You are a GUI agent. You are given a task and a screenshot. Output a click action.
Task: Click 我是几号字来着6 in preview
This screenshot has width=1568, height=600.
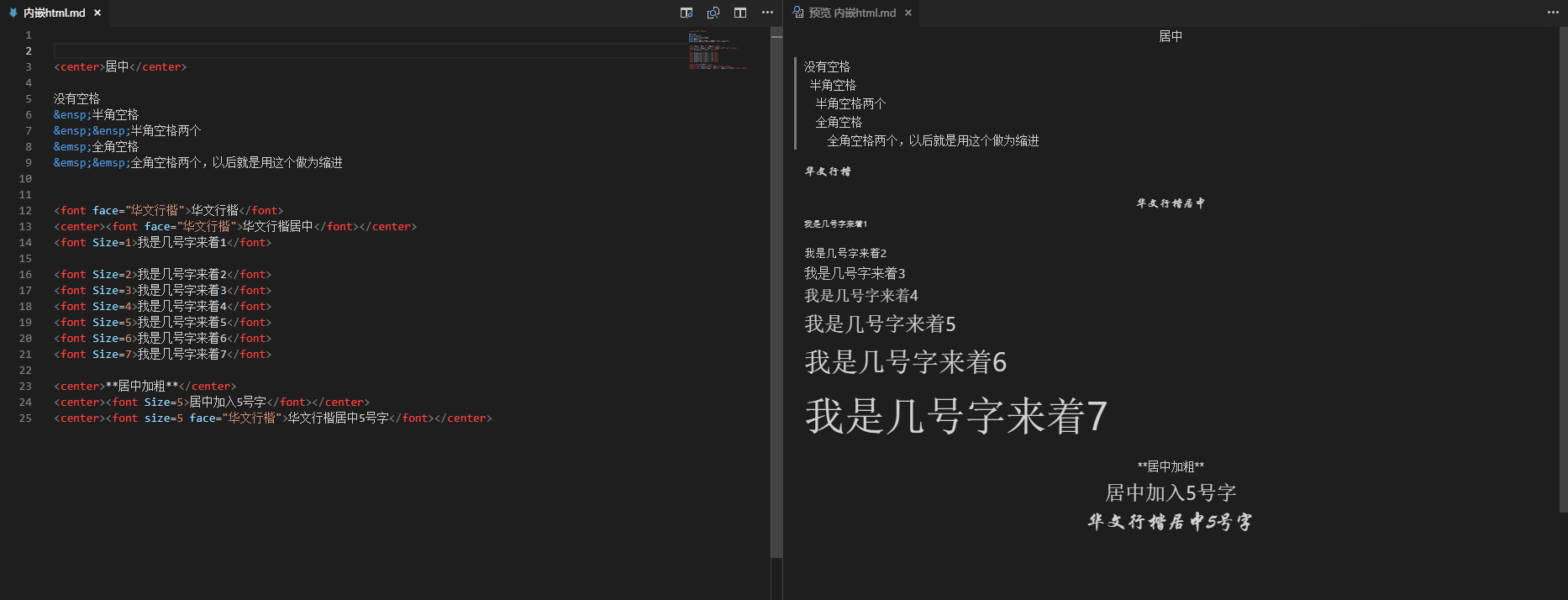[906, 362]
